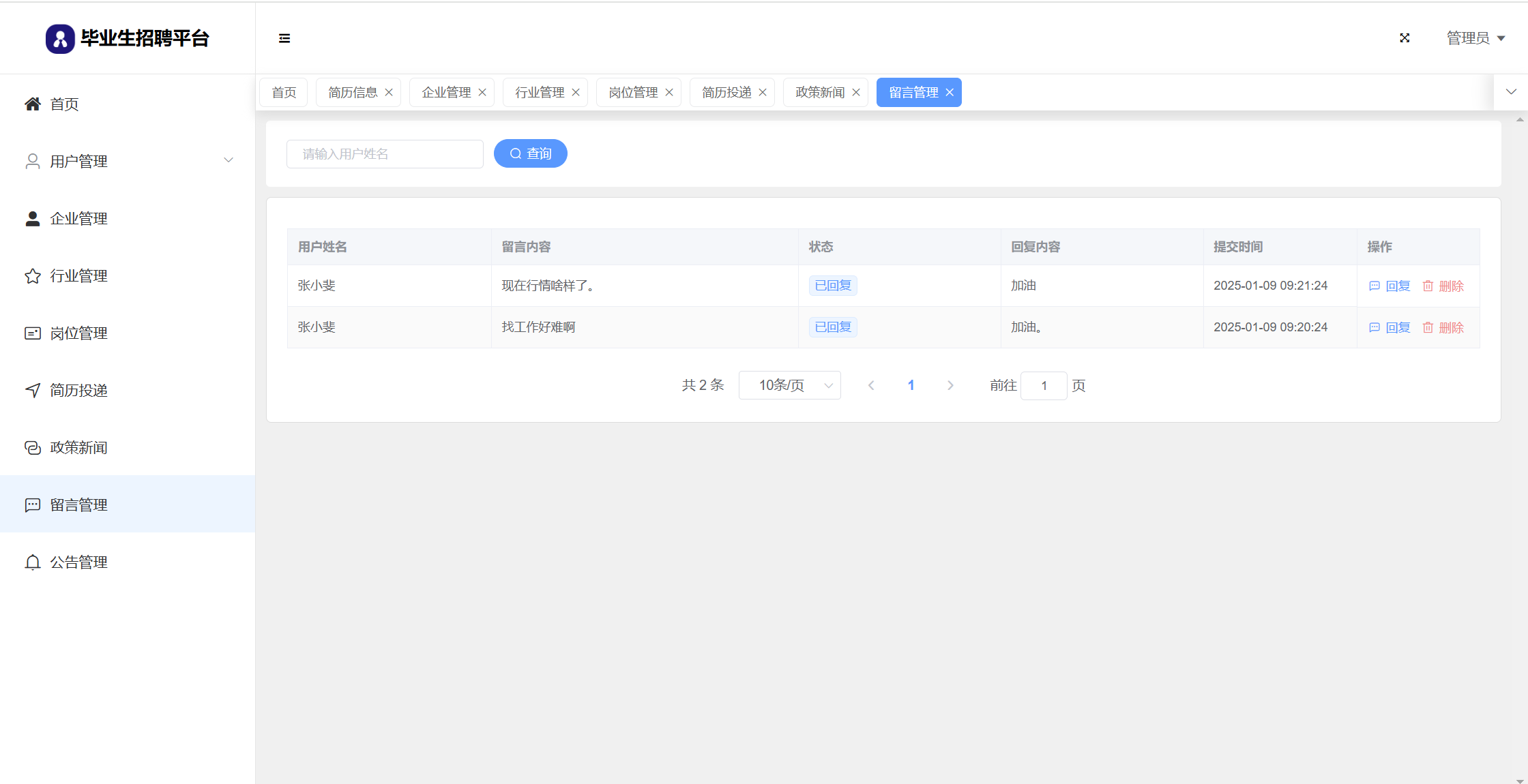Open the 10条/页 page size dropdown
Image resolution: width=1528 pixels, height=784 pixels.
click(789, 385)
